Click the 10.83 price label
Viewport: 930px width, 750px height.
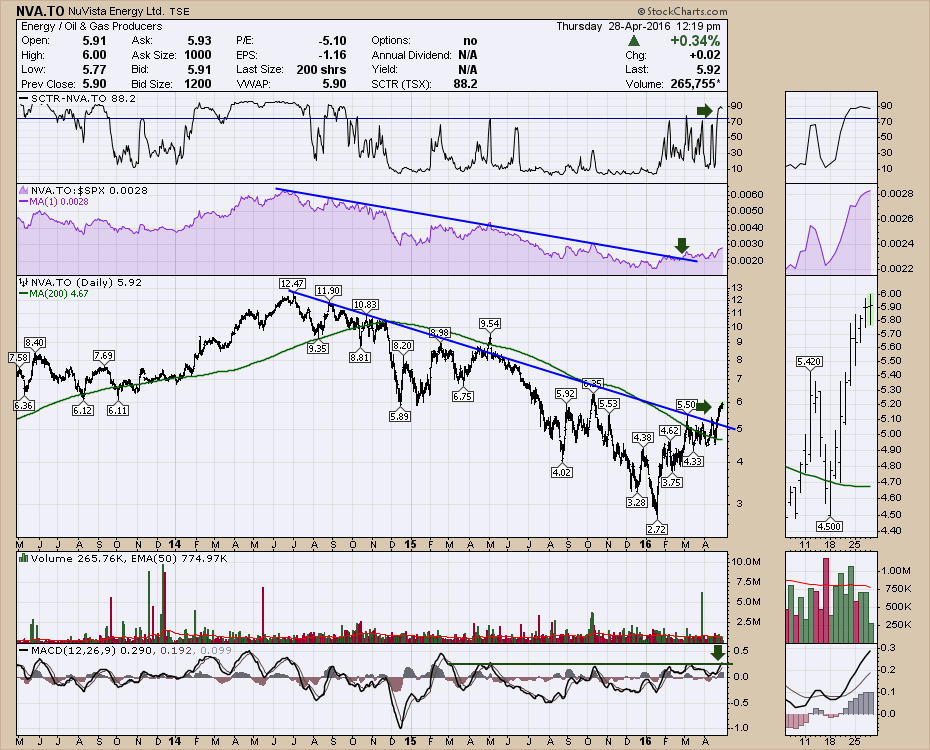[x=365, y=305]
